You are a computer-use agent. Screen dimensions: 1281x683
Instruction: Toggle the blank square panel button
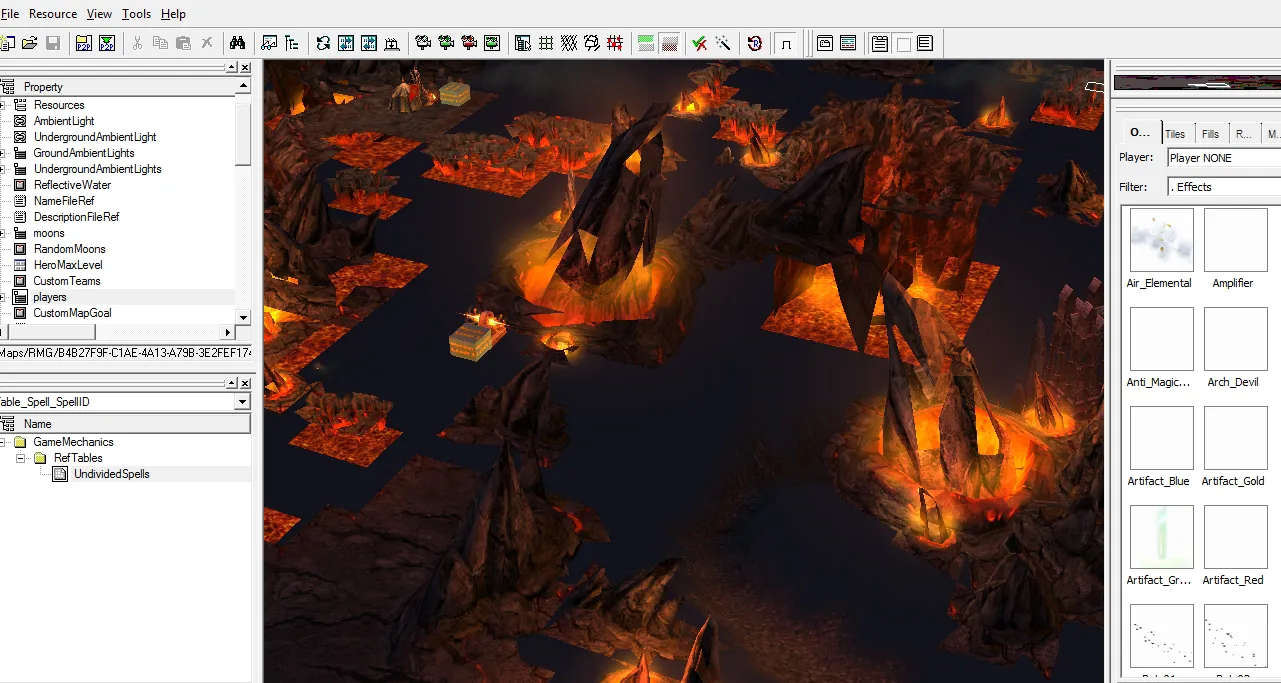903,43
